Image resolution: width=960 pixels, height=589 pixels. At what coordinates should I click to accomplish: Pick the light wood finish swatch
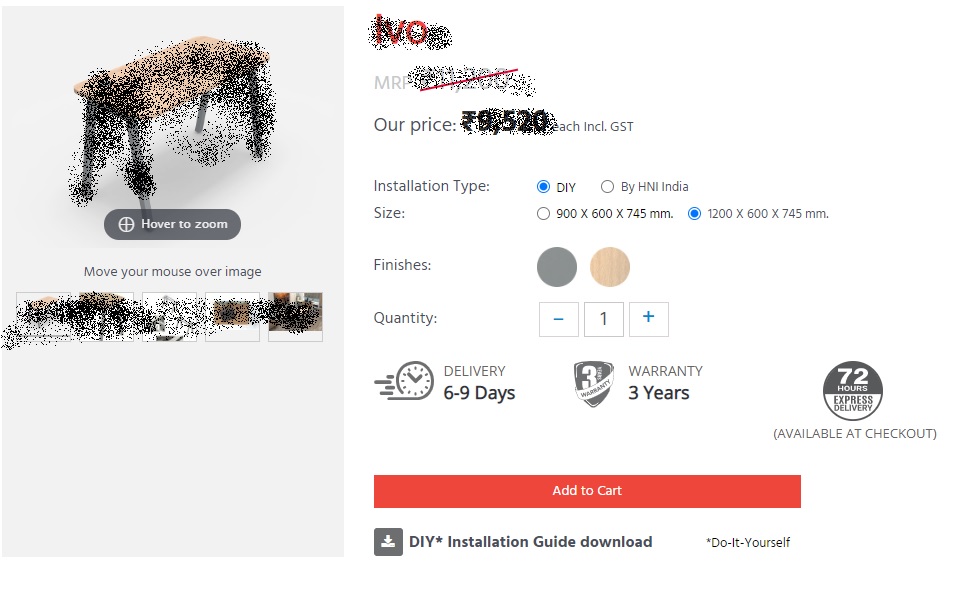tap(610, 267)
